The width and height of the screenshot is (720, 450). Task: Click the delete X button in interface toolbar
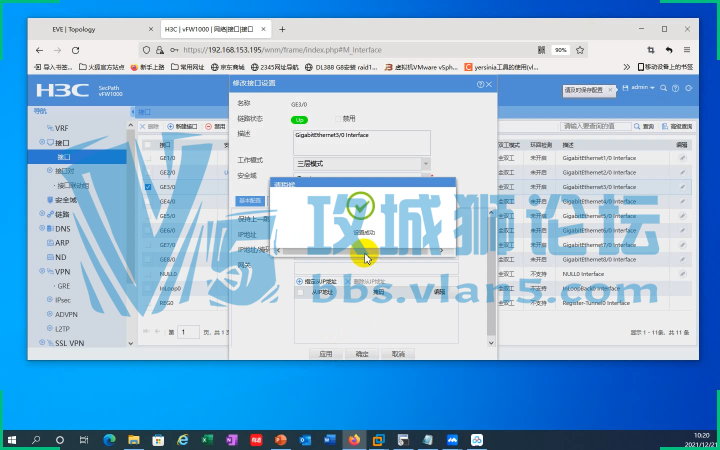tap(149, 126)
